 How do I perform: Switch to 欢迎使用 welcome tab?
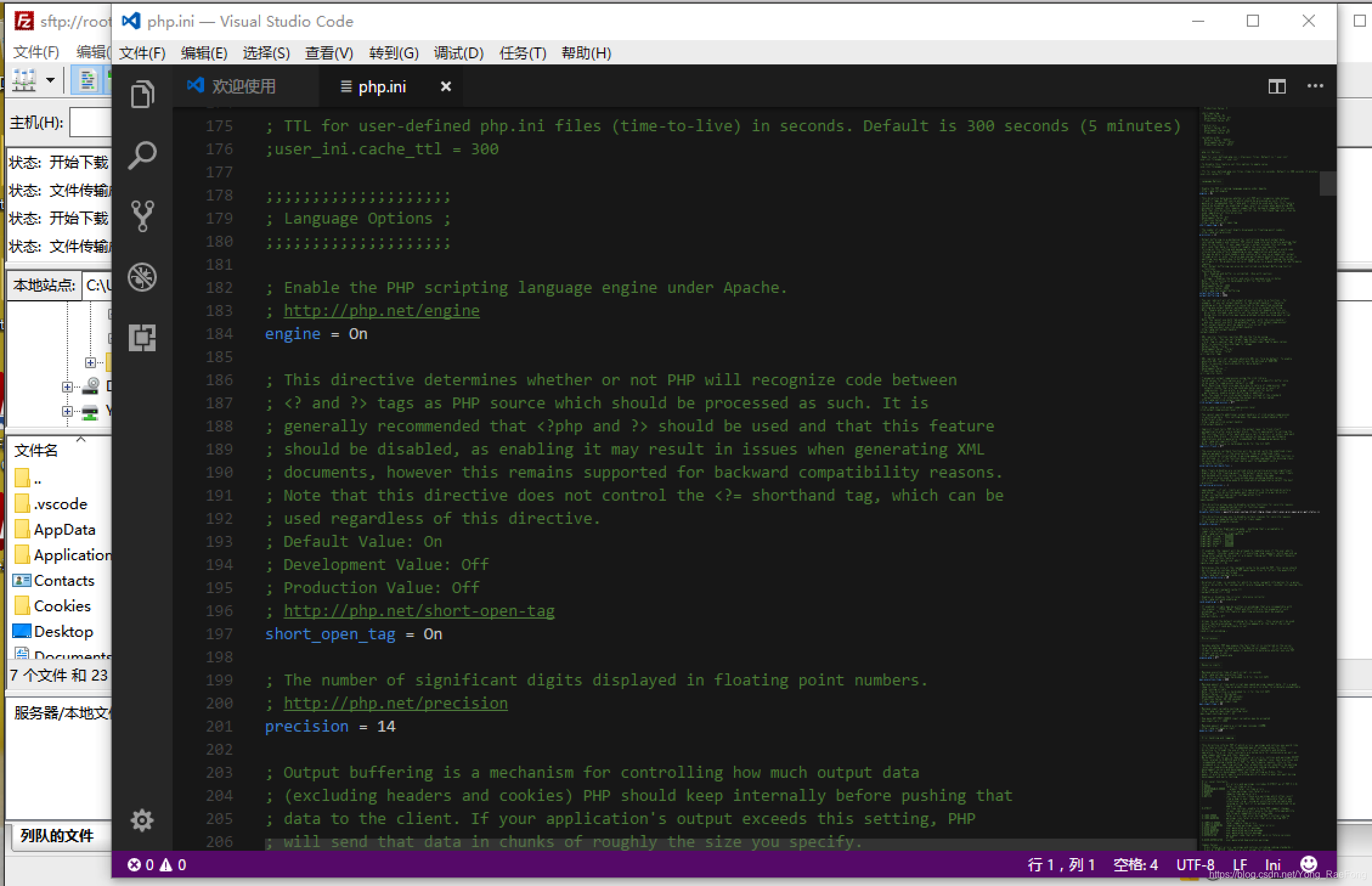tap(244, 87)
